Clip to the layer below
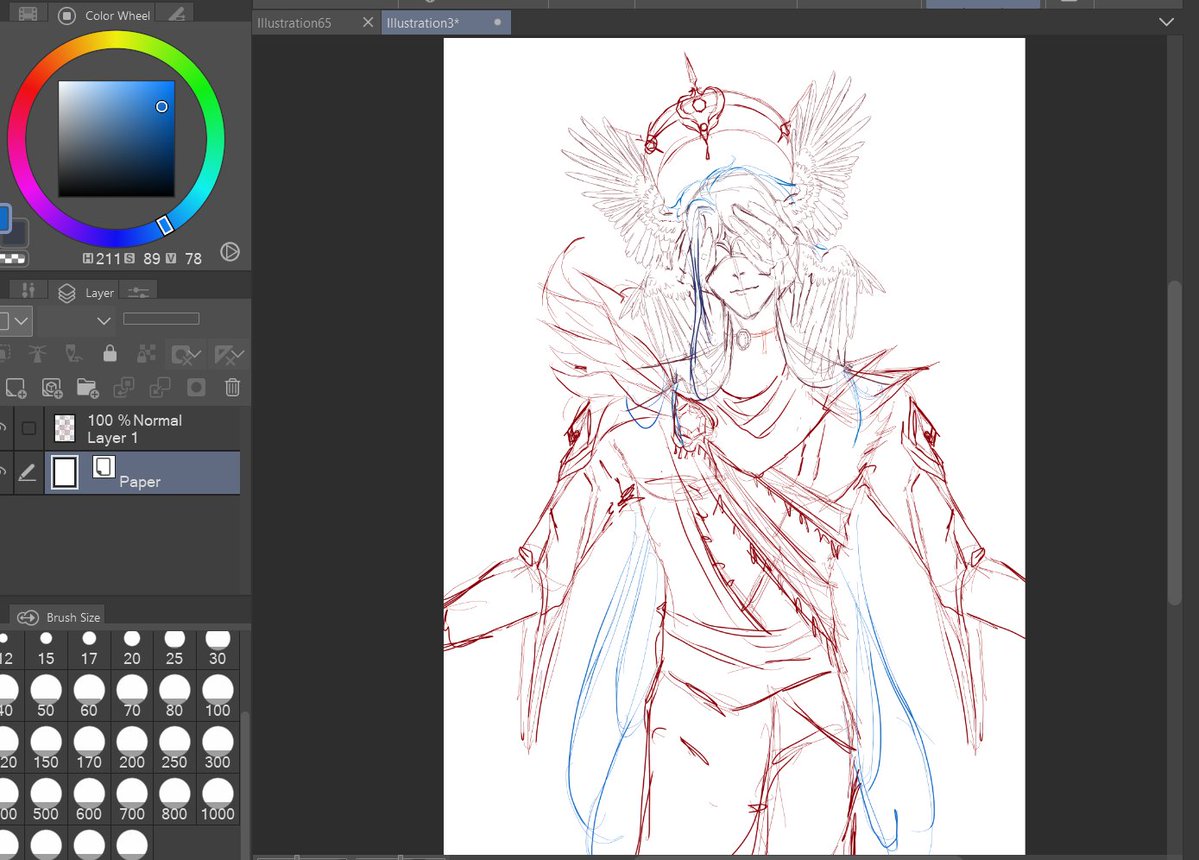The width and height of the screenshot is (1199, 860). [5, 354]
